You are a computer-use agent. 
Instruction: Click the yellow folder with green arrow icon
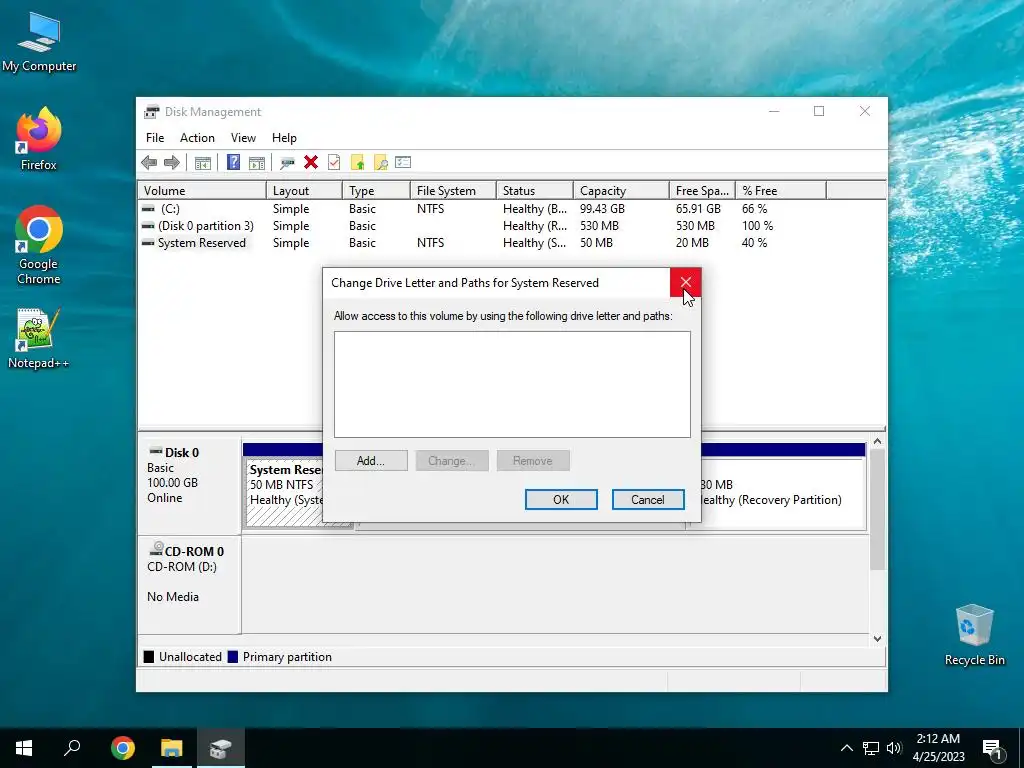coord(357,163)
